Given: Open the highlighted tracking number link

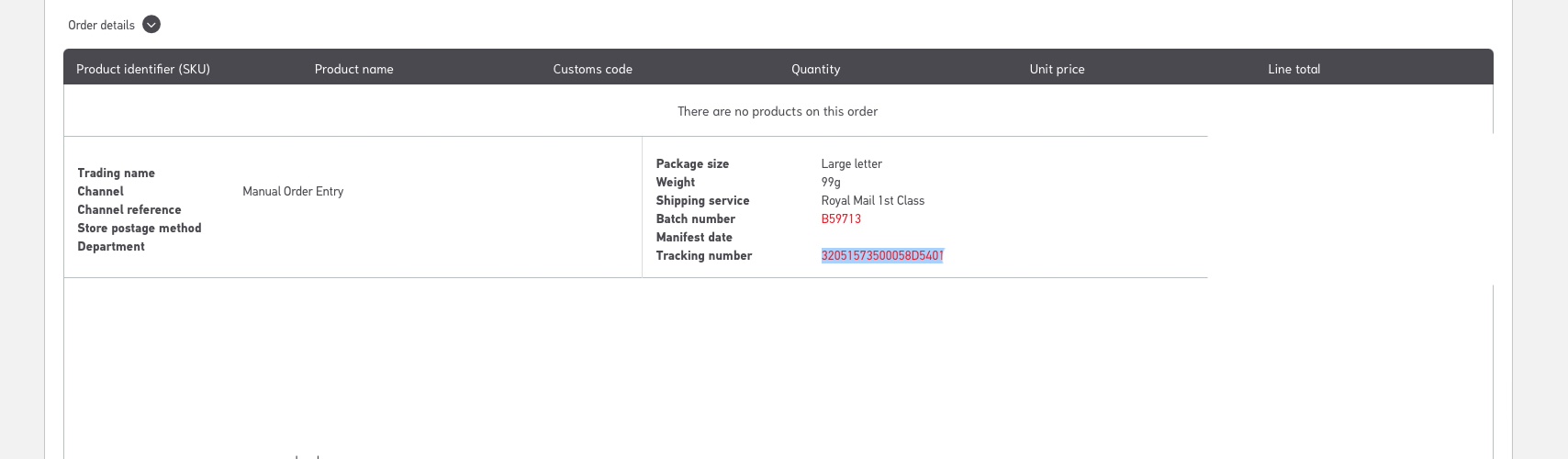Looking at the screenshot, I should click(882, 255).
